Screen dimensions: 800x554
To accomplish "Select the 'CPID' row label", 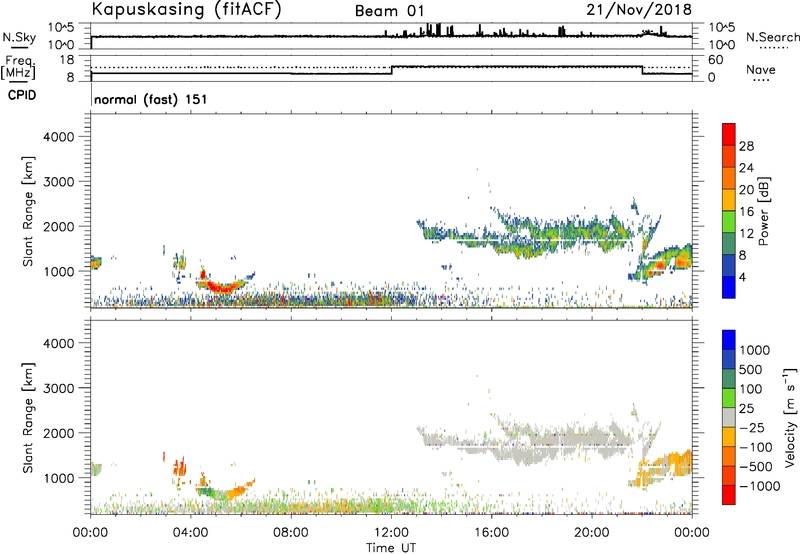I will pyautogui.click(x=22, y=95).
